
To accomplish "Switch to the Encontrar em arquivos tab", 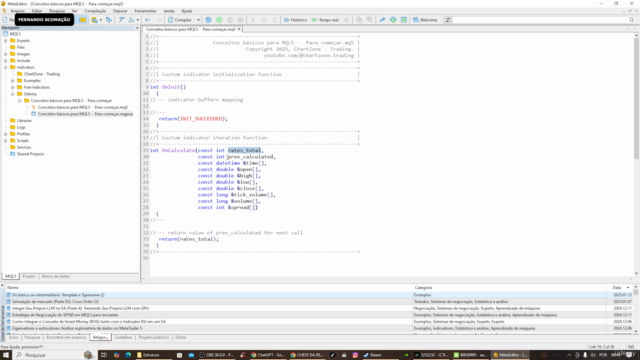I will 67,338.
